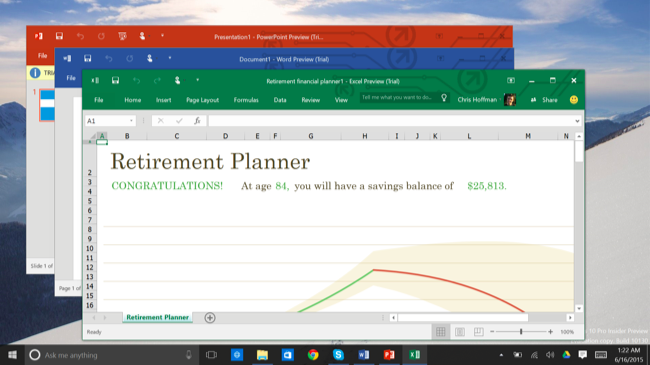This screenshot has height=365, width=650.
Task: Click the formula bar Enter checkmark
Action: click(x=179, y=121)
